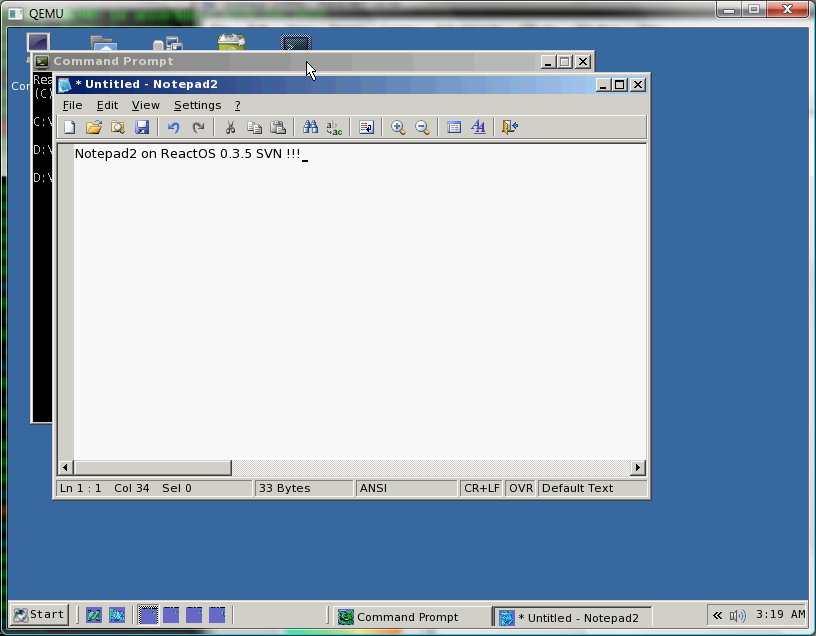Open the scheme customization icon
The width and height of the screenshot is (816, 636).
click(x=478, y=127)
